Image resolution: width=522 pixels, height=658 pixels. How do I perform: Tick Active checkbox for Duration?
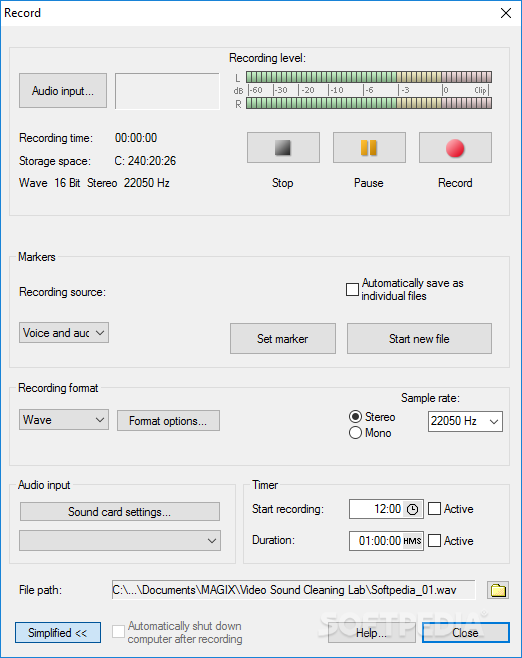click(435, 541)
